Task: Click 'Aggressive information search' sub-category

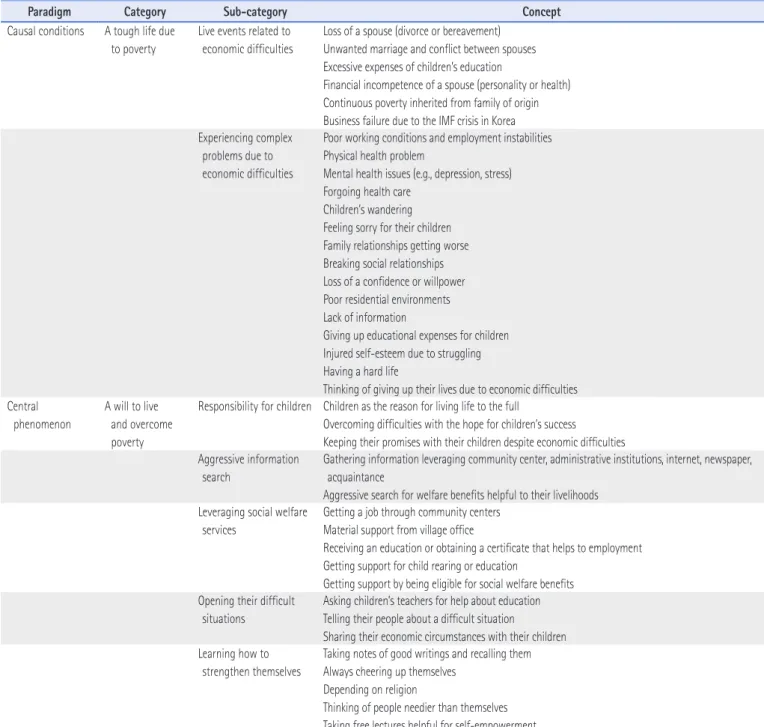Action: (x=248, y=468)
